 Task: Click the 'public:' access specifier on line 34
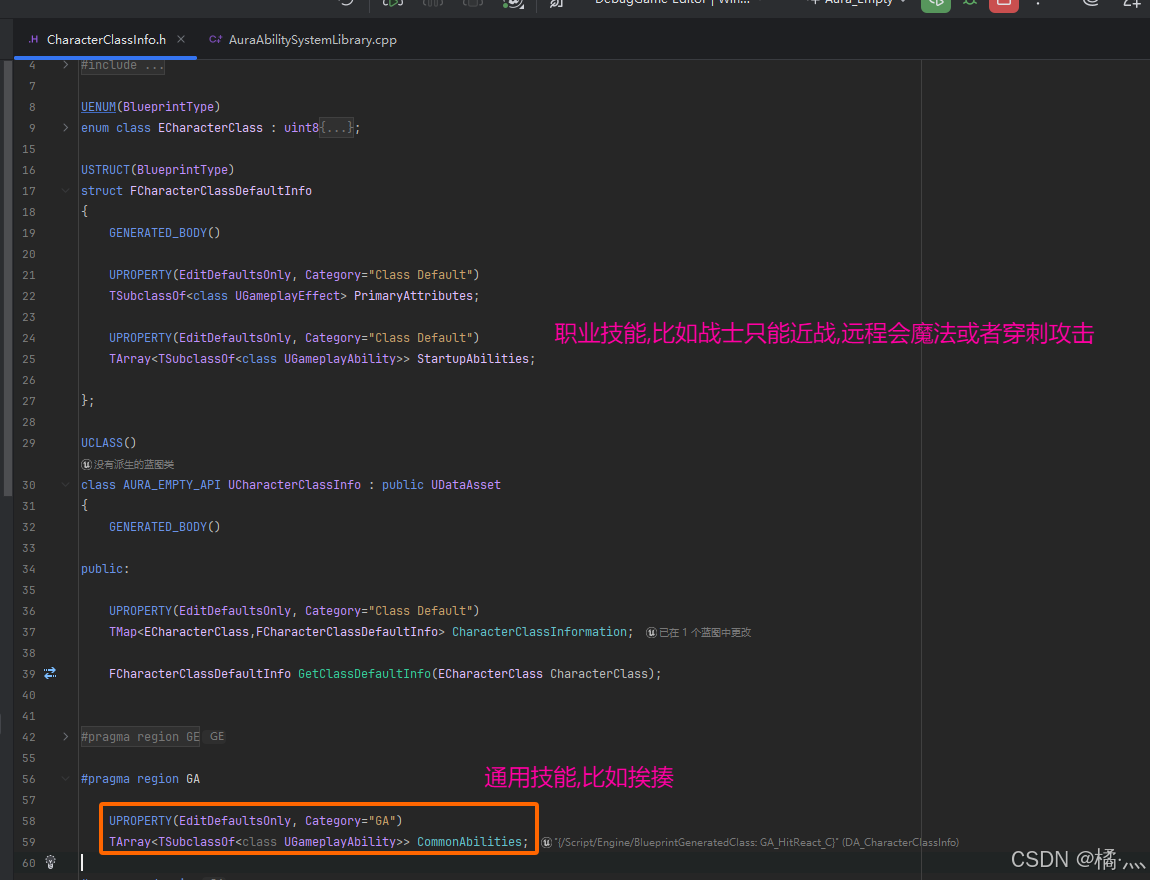click(105, 569)
